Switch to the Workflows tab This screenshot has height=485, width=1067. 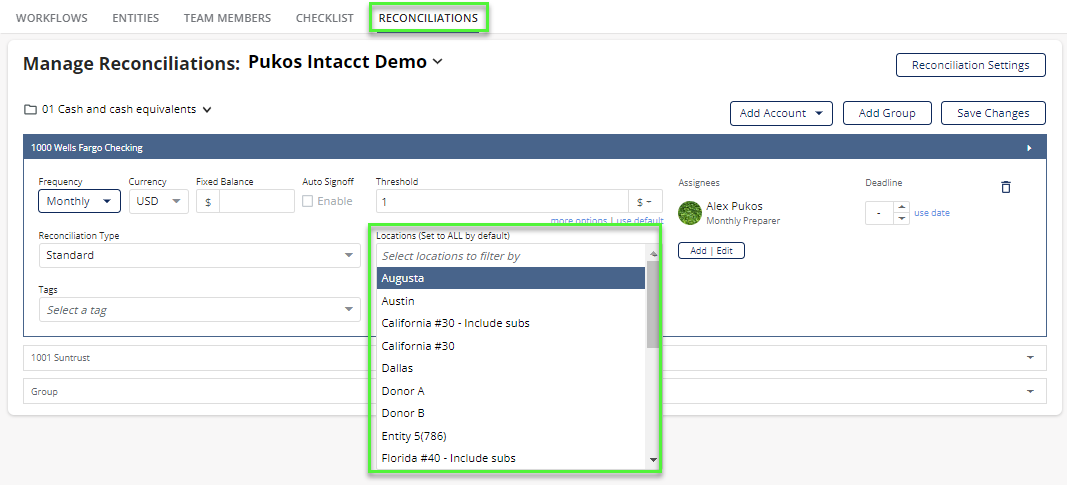pyautogui.click(x=52, y=18)
